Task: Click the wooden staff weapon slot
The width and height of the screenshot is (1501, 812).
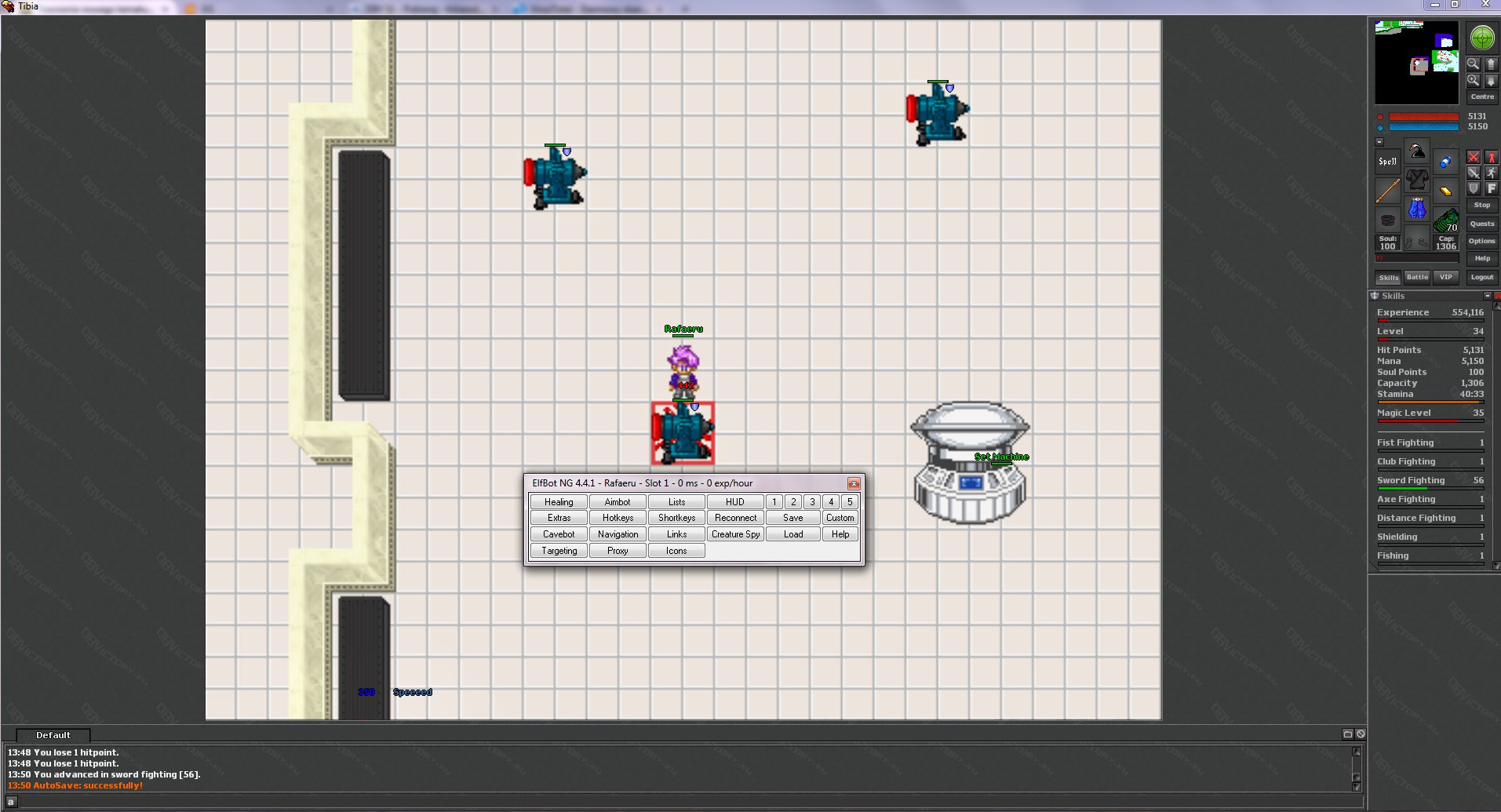Action: click(x=1387, y=191)
